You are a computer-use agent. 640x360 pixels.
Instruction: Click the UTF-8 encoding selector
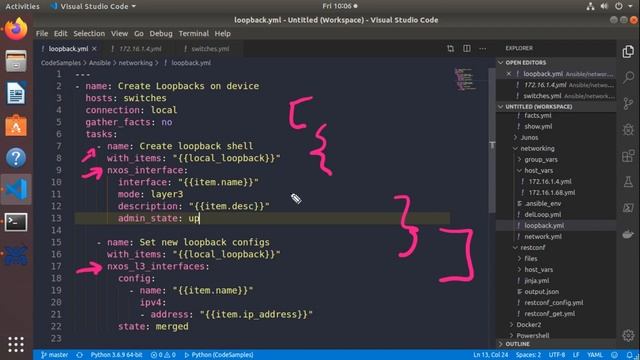click(x=557, y=355)
